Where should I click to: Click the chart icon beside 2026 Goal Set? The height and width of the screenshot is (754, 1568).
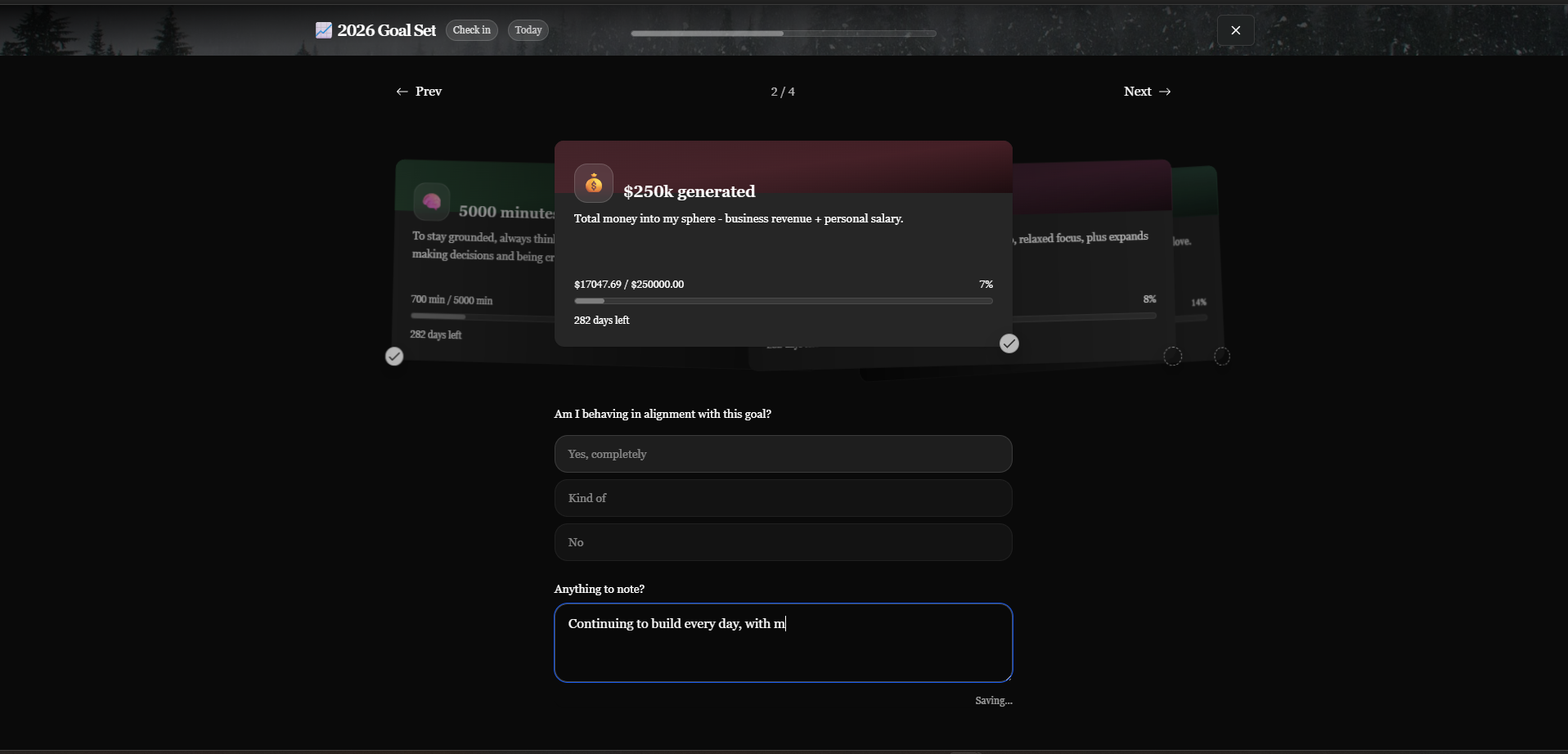324,30
